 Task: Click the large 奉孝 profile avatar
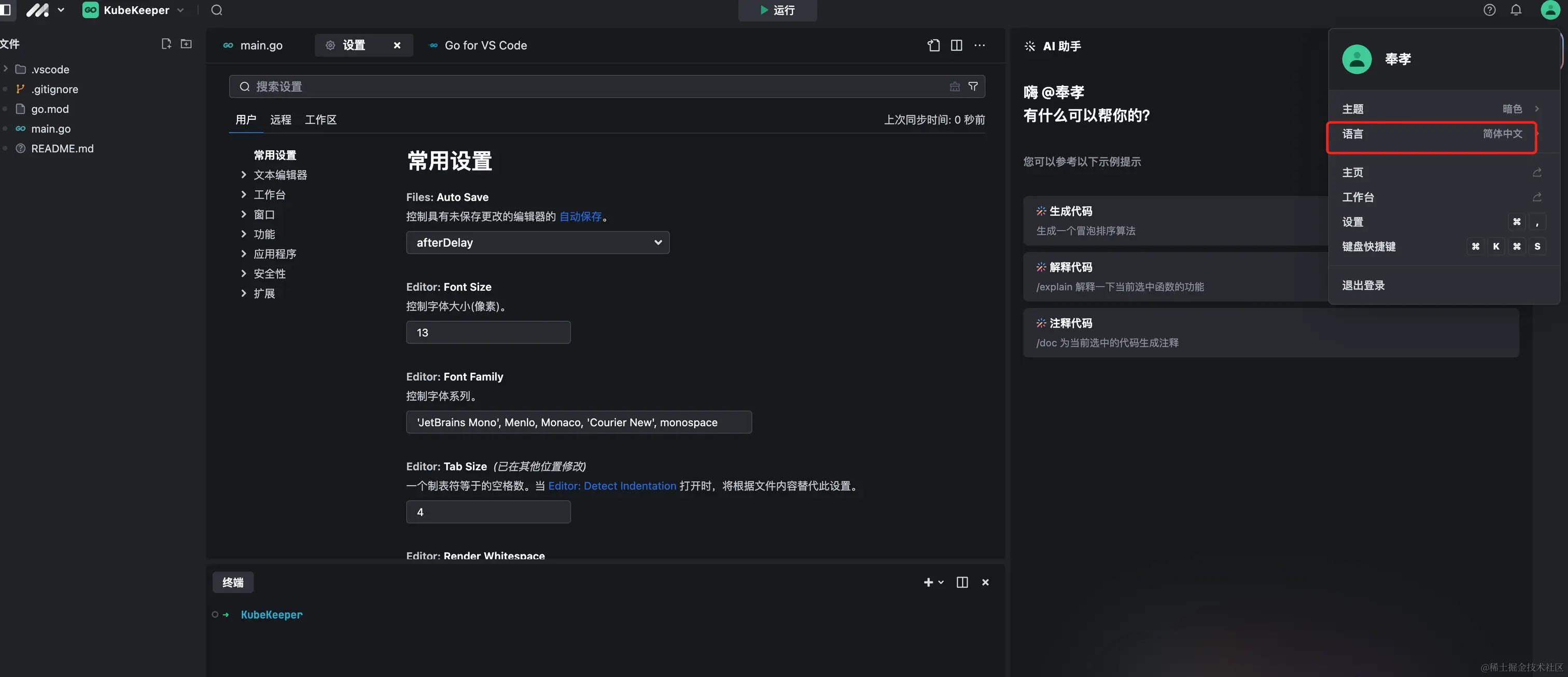[x=1356, y=59]
